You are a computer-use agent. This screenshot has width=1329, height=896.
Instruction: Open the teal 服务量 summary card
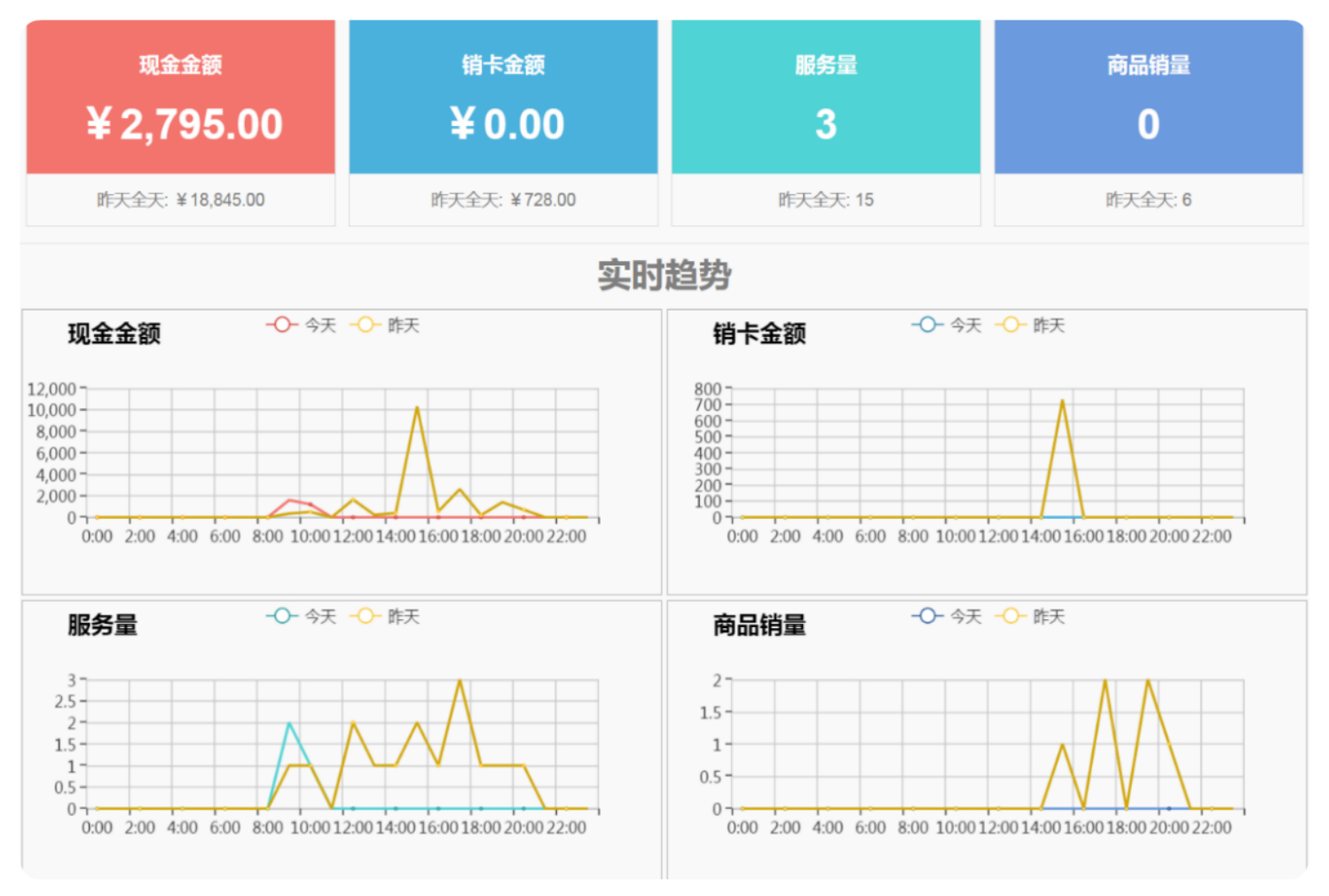[x=826, y=98]
